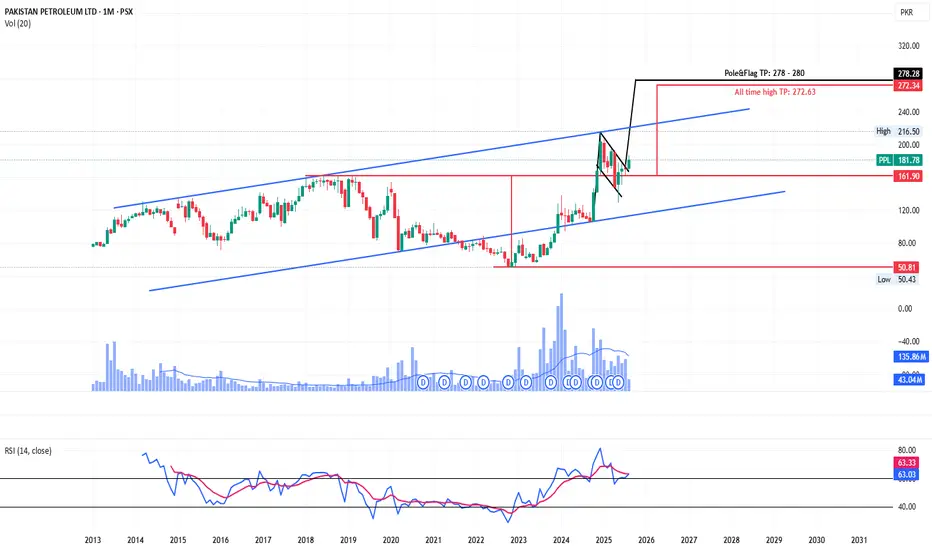Click the 43.04M volume label
This screenshot has height=550, width=932.
(909, 379)
